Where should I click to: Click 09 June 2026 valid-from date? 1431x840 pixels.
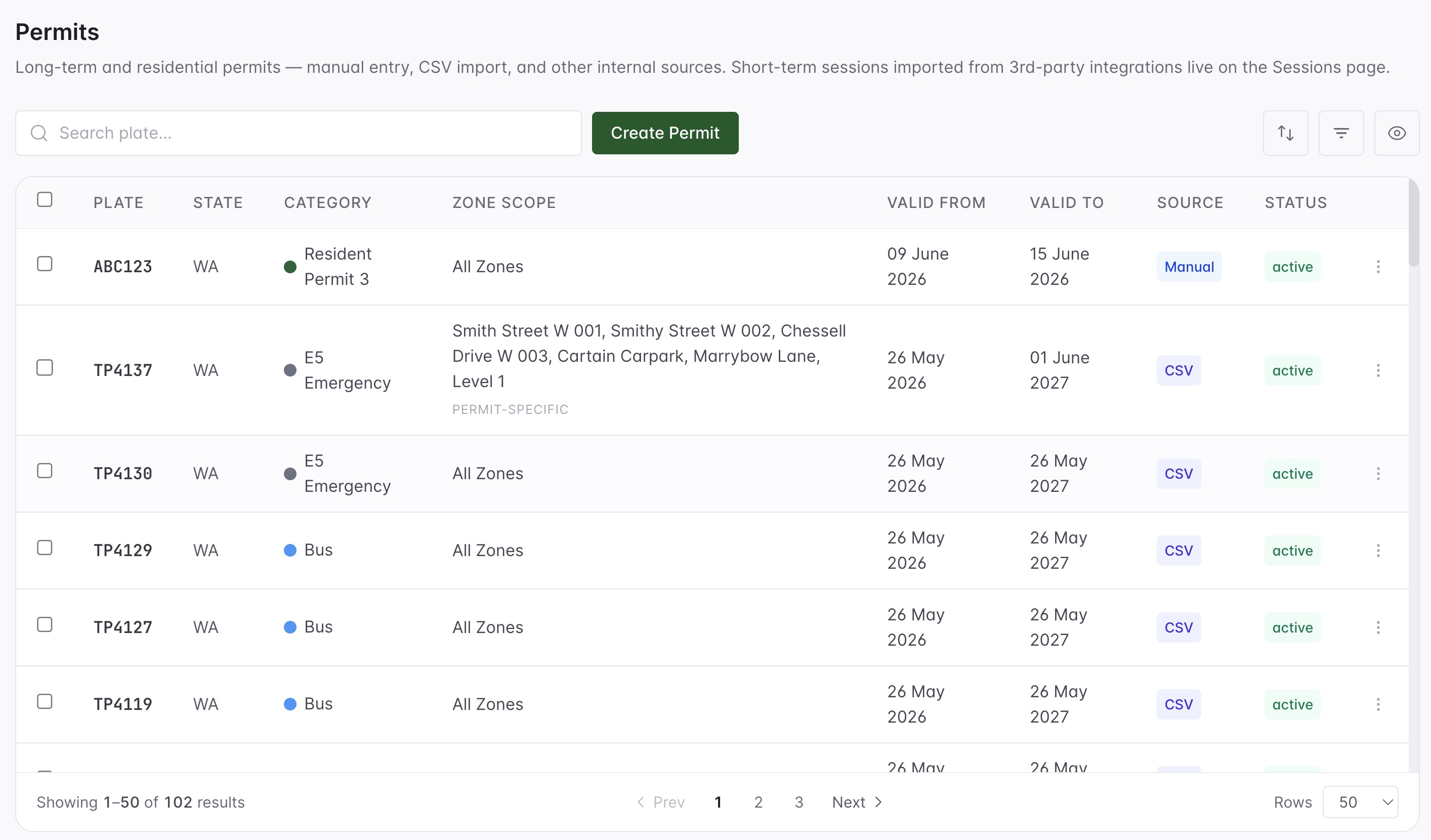point(918,266)
